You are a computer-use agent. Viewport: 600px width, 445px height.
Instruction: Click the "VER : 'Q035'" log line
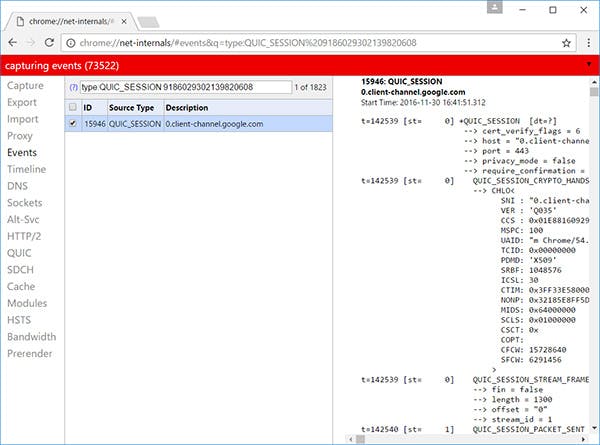(x=528, y=210)
